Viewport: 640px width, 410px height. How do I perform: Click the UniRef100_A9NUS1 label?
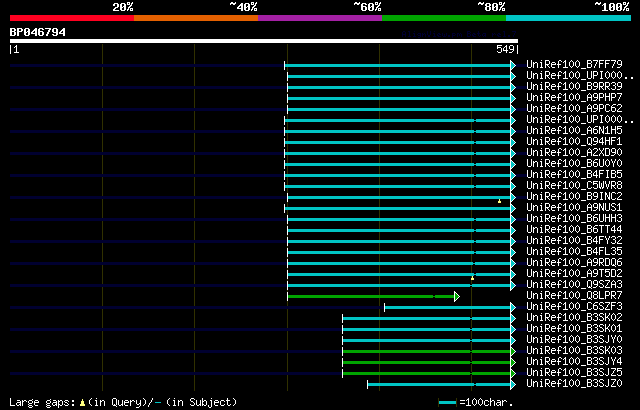click(x=574, y=208)
